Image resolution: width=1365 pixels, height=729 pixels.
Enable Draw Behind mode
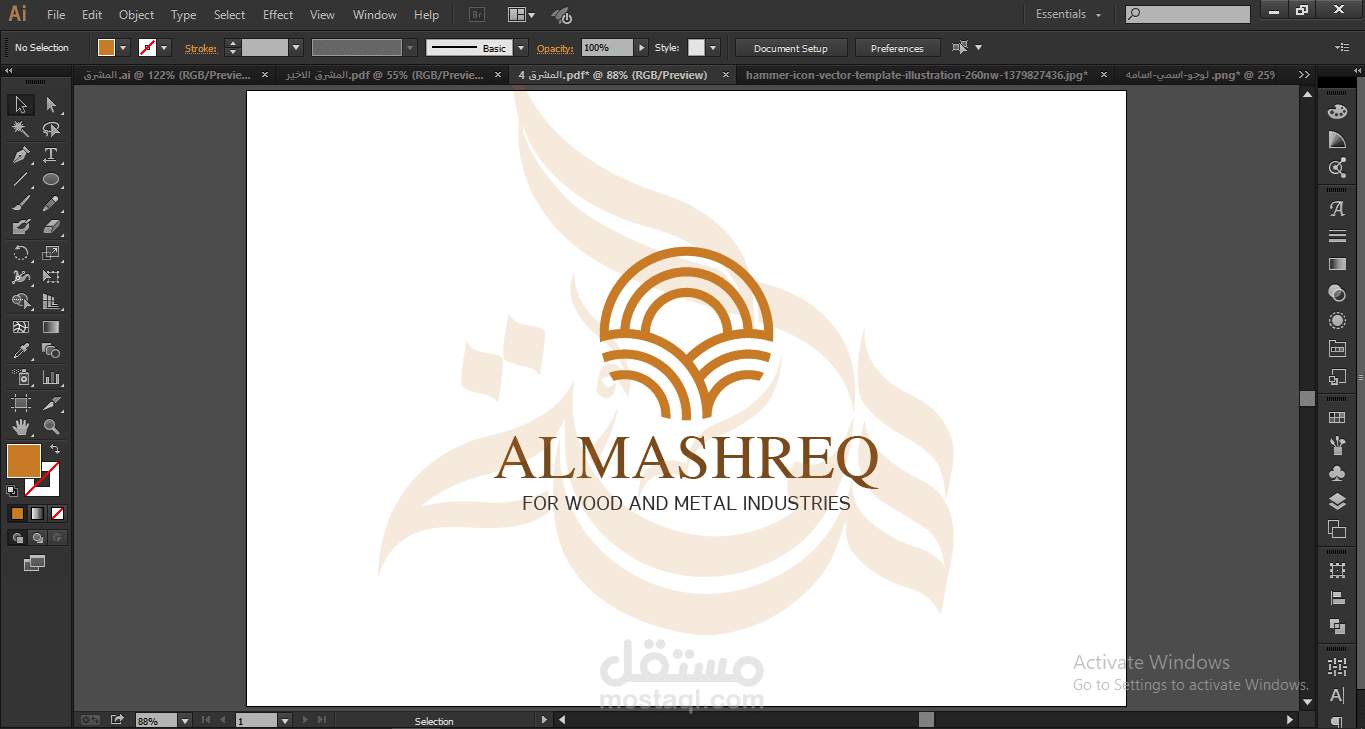[x=37, y=538]
